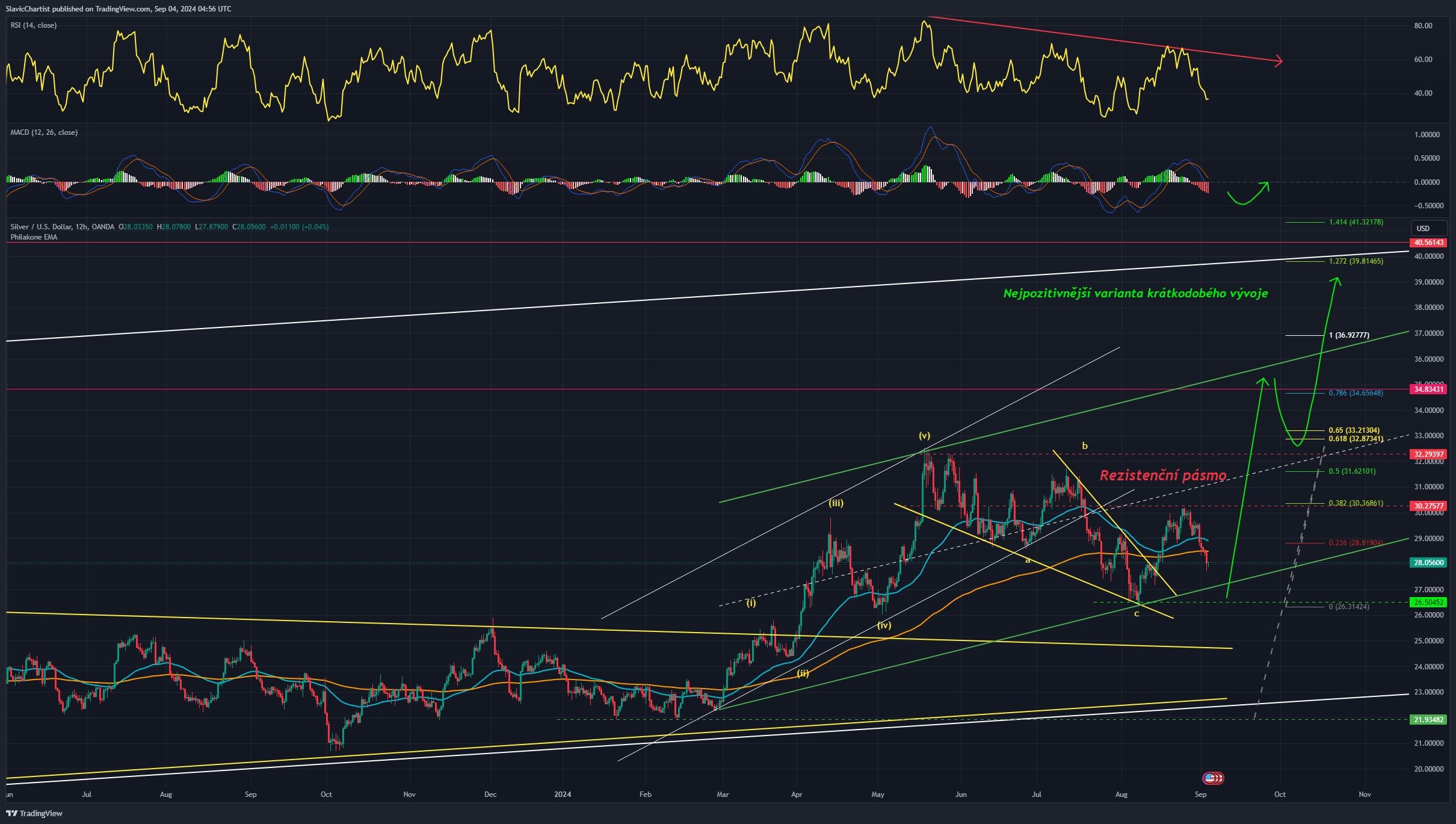Click the 60.00 RSI scale value
The image size is (1456, 824).
pyautogui.click(x=1423, y=60)
